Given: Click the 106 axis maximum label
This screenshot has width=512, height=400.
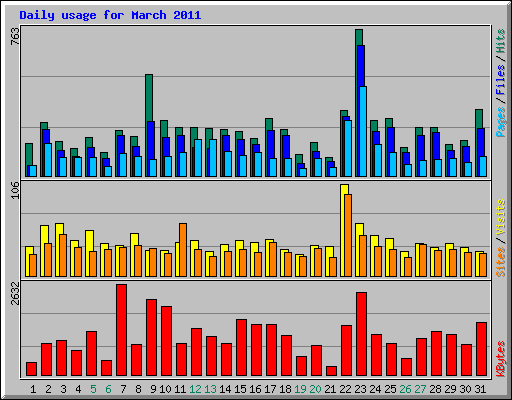Looking at the screenshot, I should [16, 190].
